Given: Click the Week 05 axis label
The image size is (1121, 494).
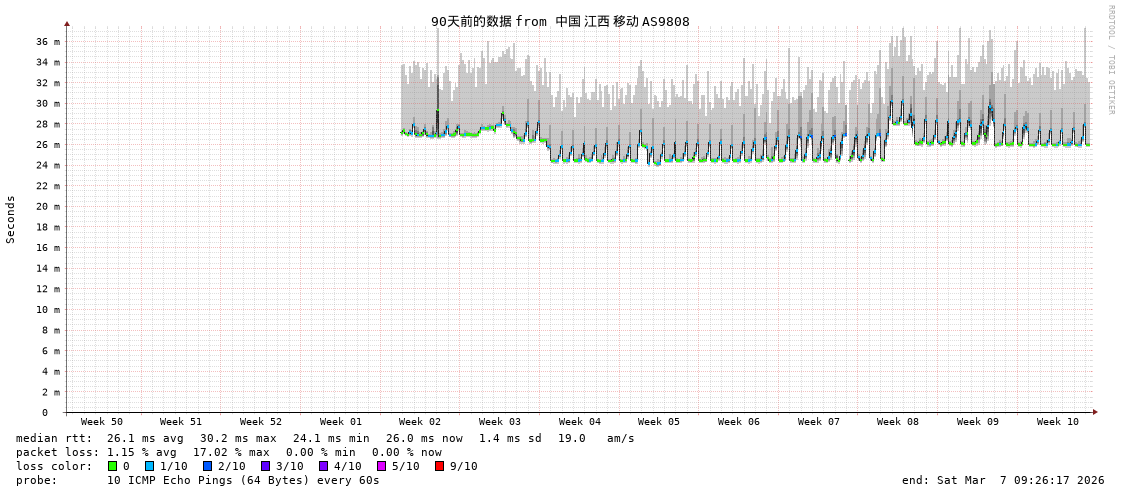Looking at the screenshot, I should tap(659, 422).
